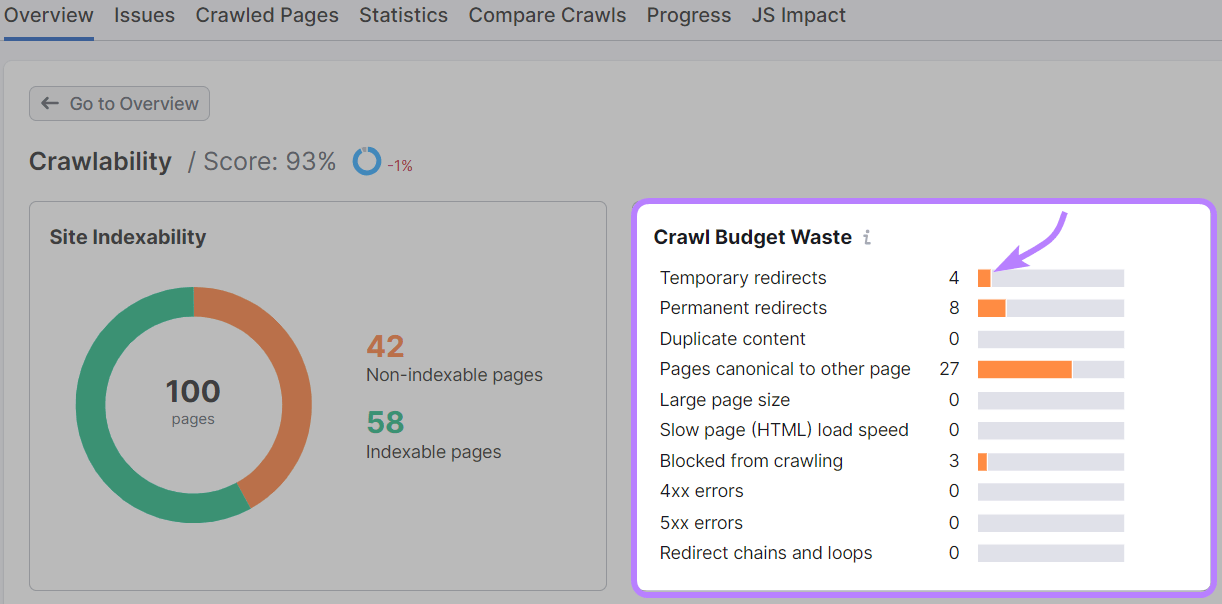
Task: Open the Crawl Budget Waste info tooltip
Action: click(868, 237)
